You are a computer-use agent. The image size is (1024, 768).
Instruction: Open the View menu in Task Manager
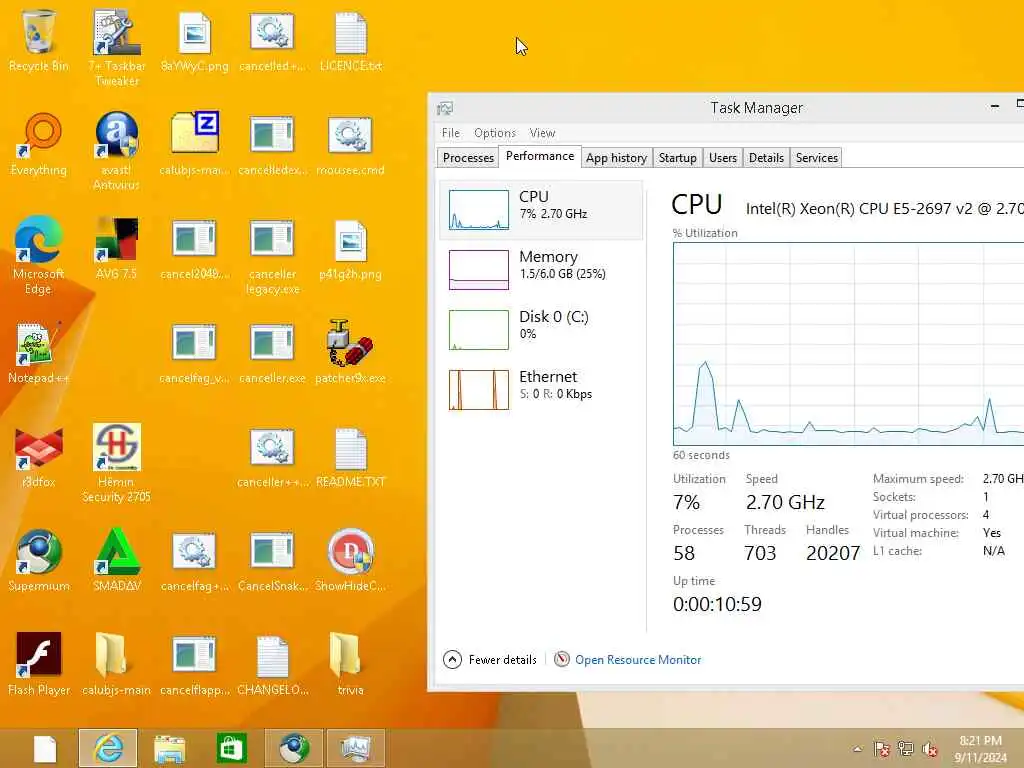[542, 133]
